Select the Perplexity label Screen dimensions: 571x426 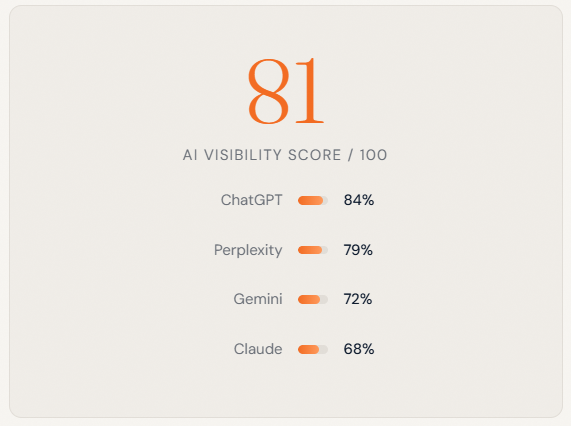[248, 251]
